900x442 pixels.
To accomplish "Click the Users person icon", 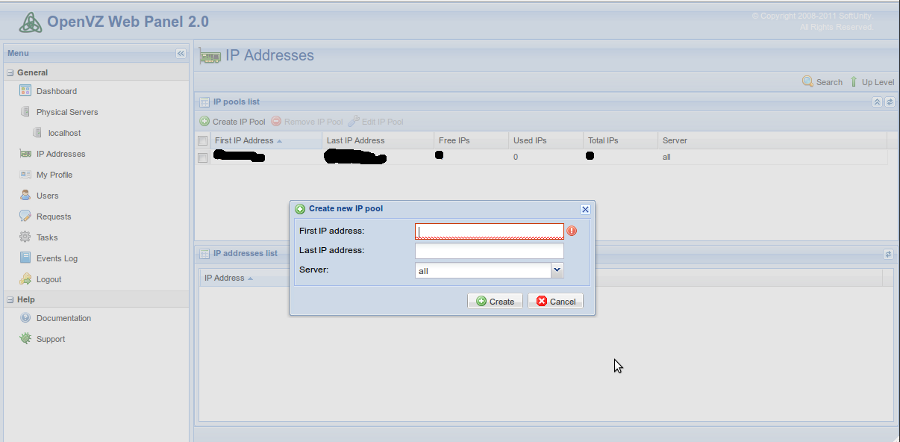I will [x=25, y=195].
